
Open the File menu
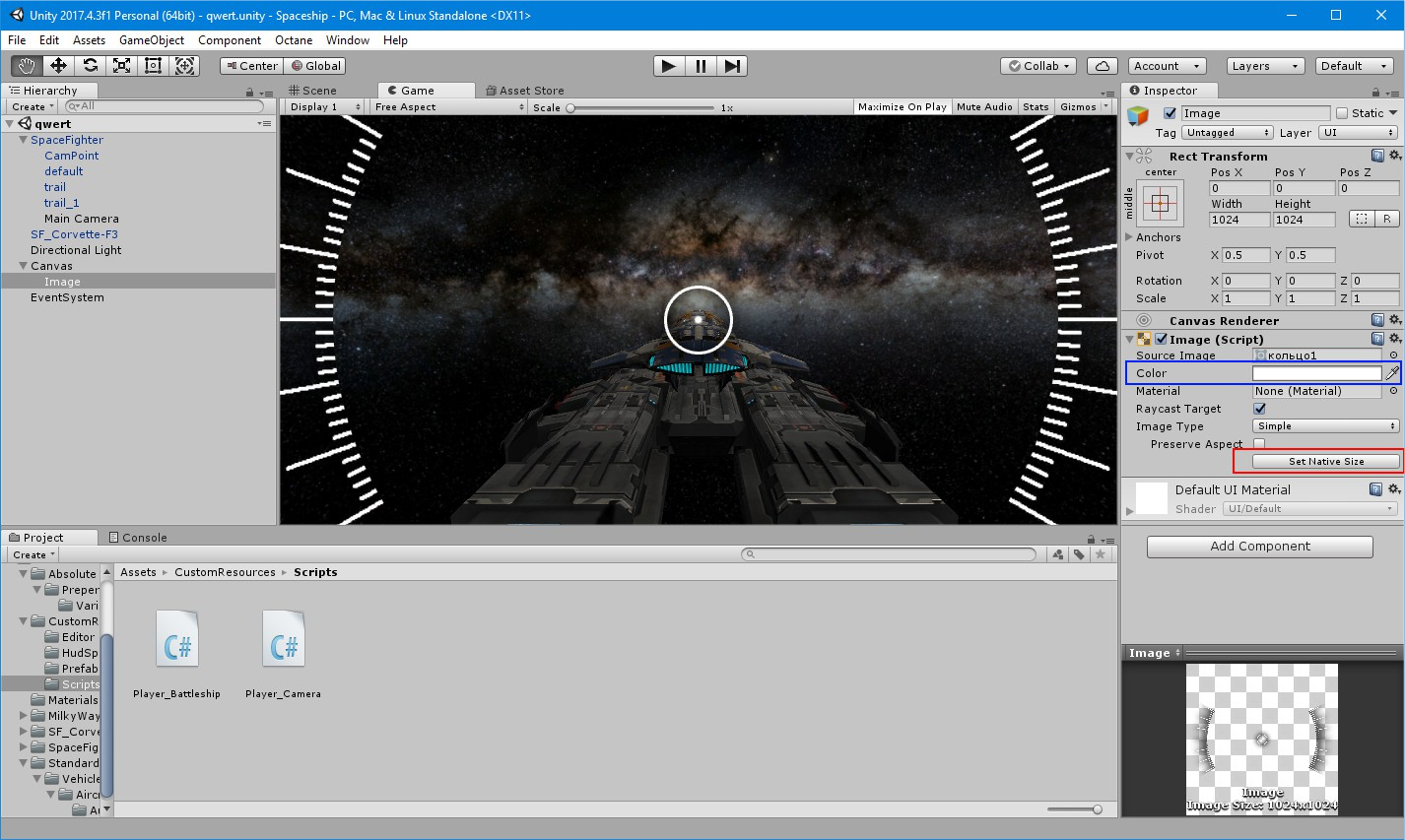tap(17, 40)
